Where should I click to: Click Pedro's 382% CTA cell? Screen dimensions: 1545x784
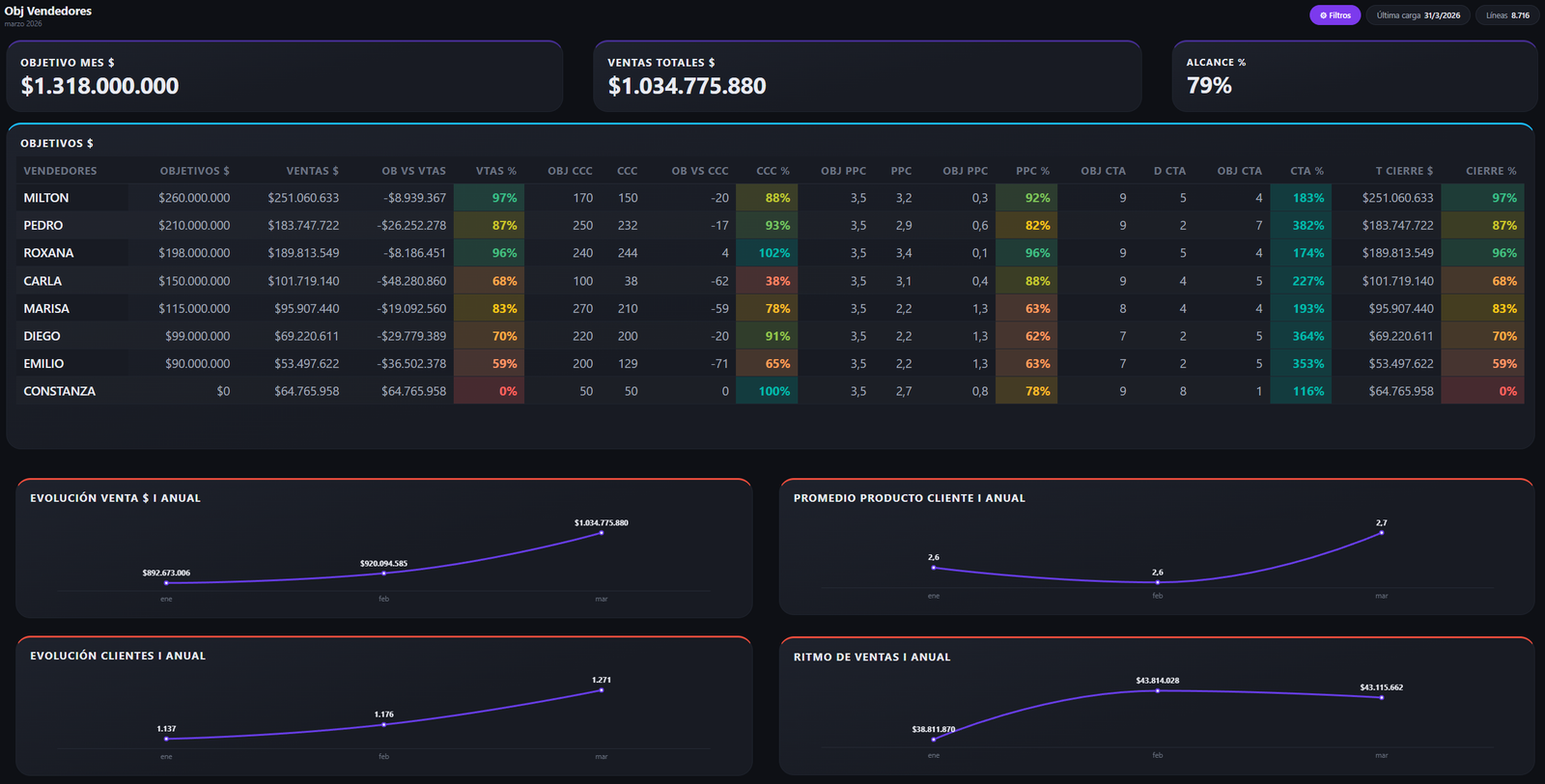pos(1301,225)
